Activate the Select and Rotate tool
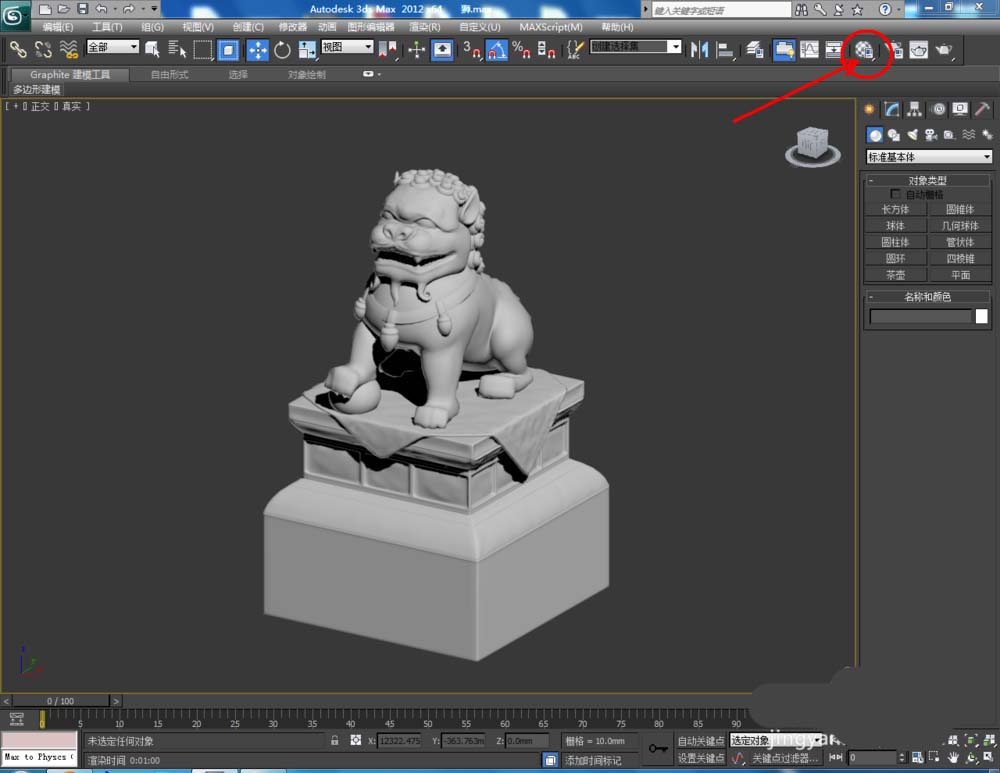 (x=282, y=49)
